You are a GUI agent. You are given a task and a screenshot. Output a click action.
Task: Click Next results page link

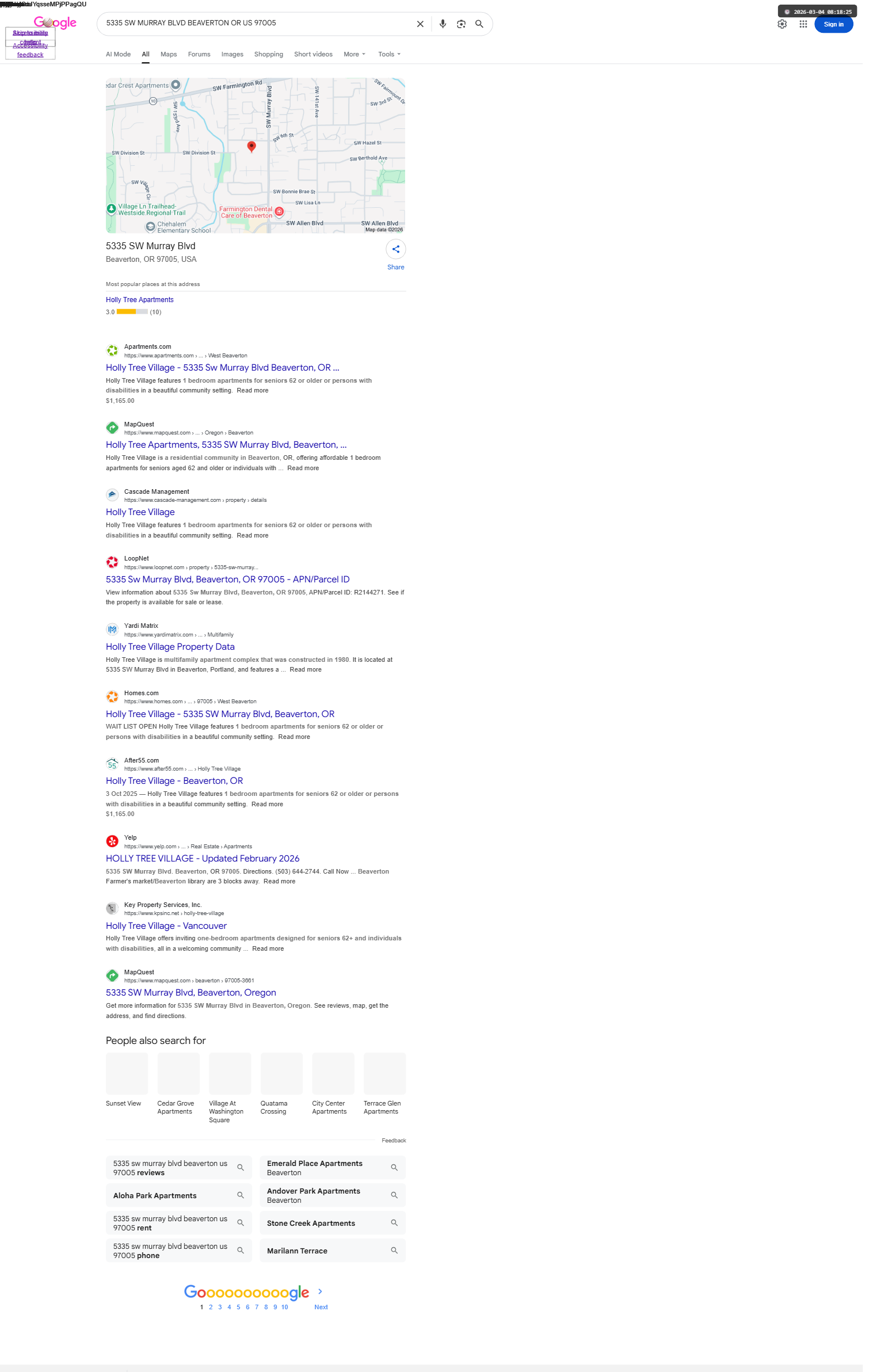pyautogui.click(x=321, y=1307)
